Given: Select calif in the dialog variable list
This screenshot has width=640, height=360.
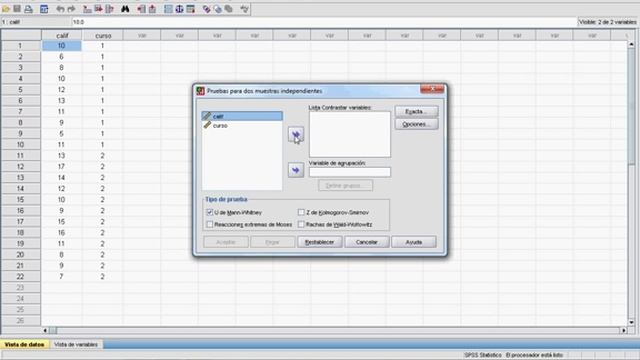Looking at the screenshot, I should click(x=242, y=116).
